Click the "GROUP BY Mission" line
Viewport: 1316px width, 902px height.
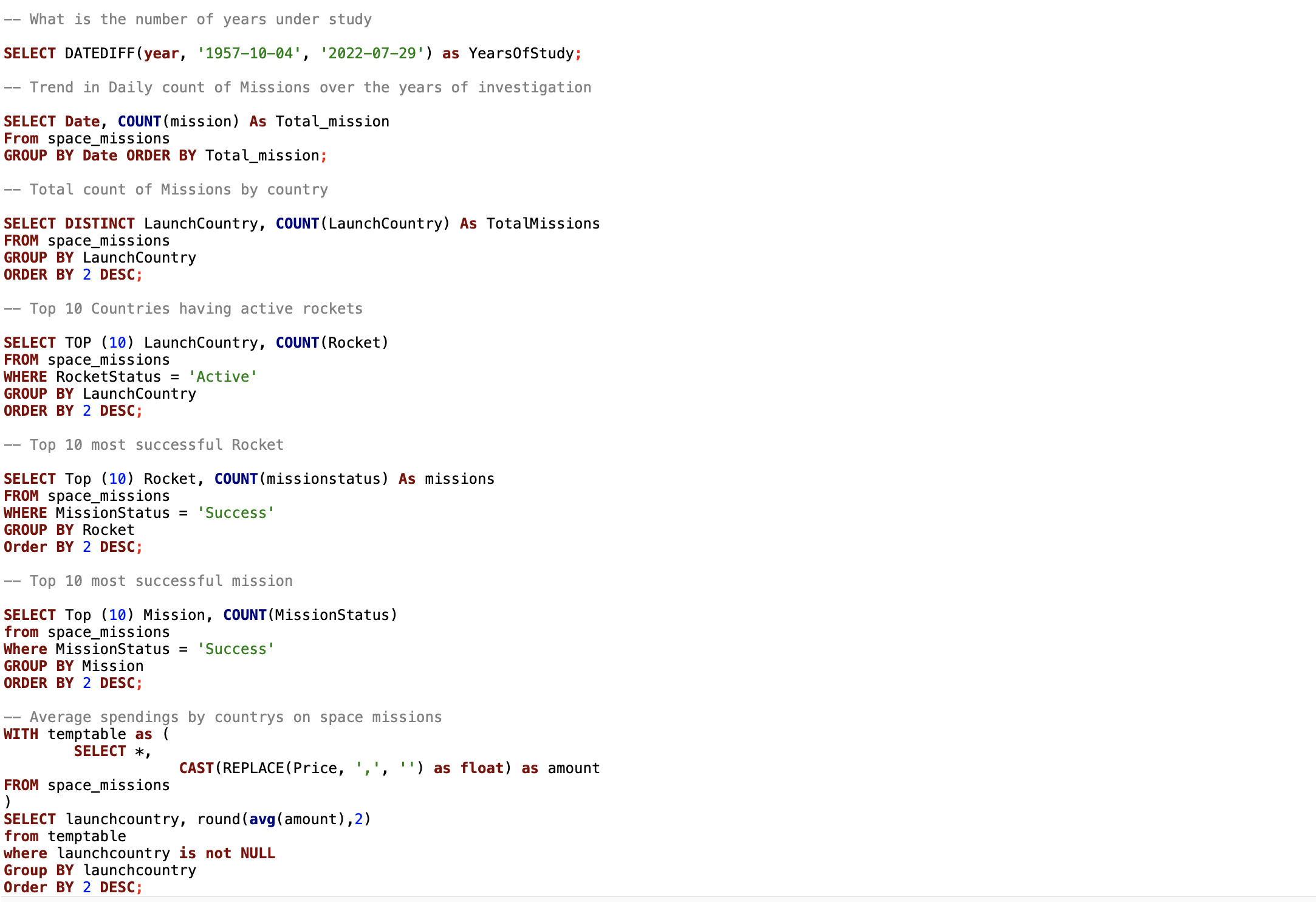pyautogui.click(x=74, y=666)
